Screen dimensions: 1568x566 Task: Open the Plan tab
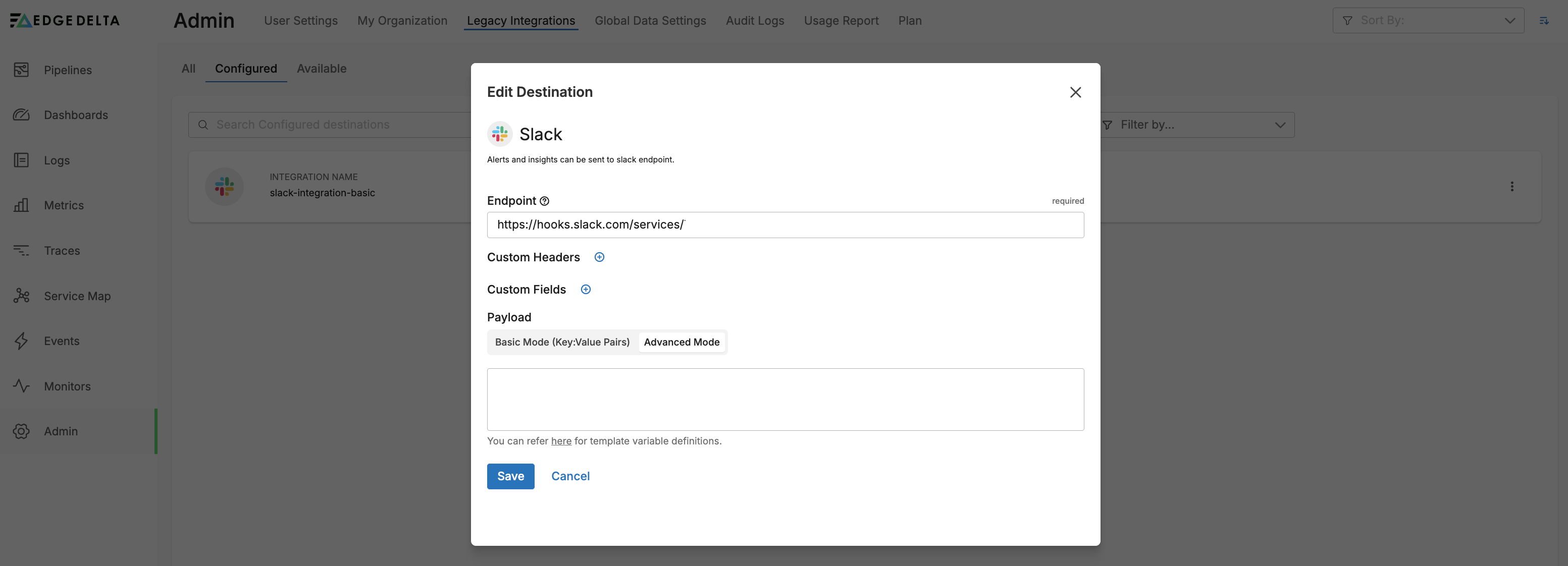pos(910,21)
